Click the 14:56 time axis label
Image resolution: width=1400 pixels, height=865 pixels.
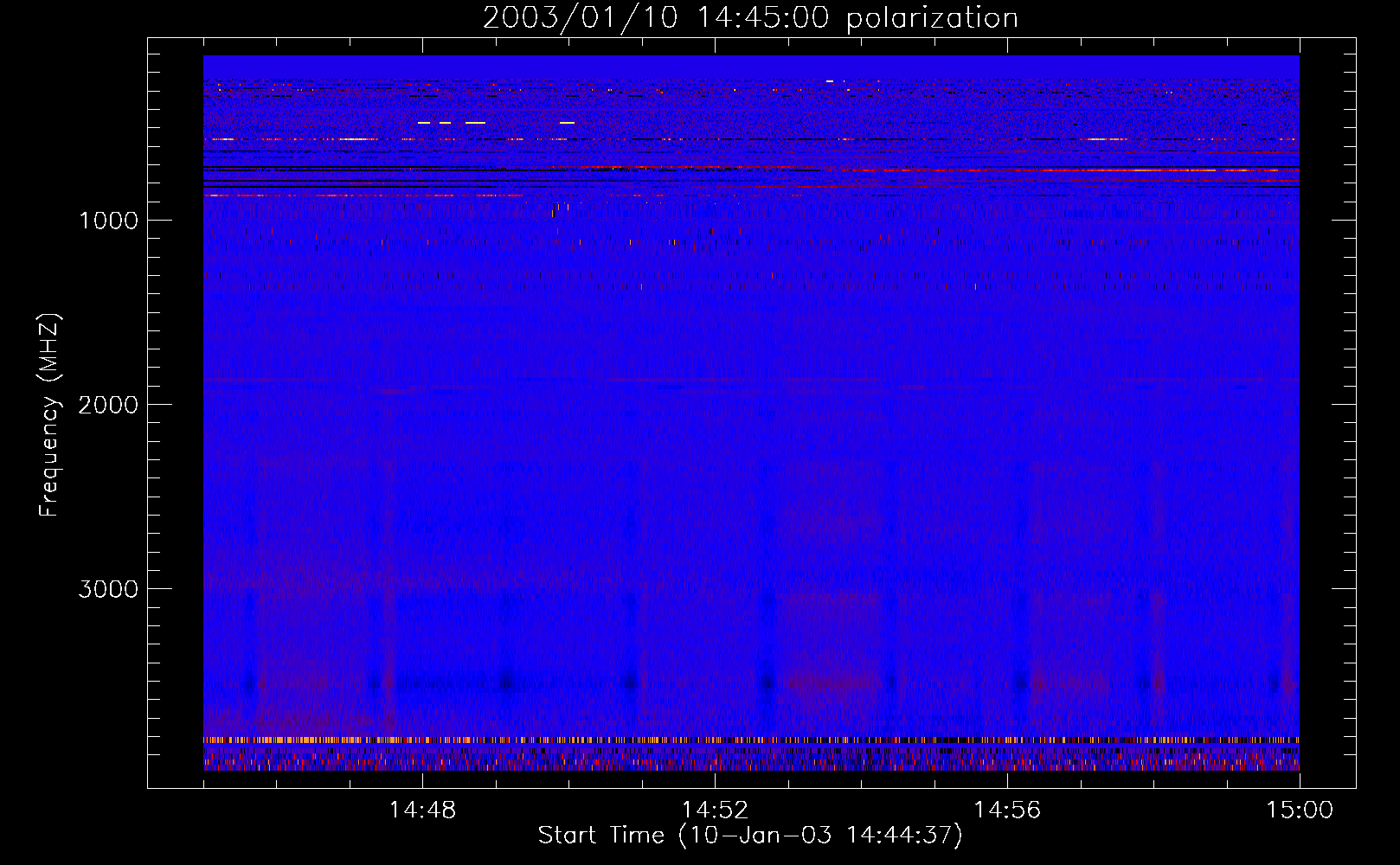[x=1007, y=811]
